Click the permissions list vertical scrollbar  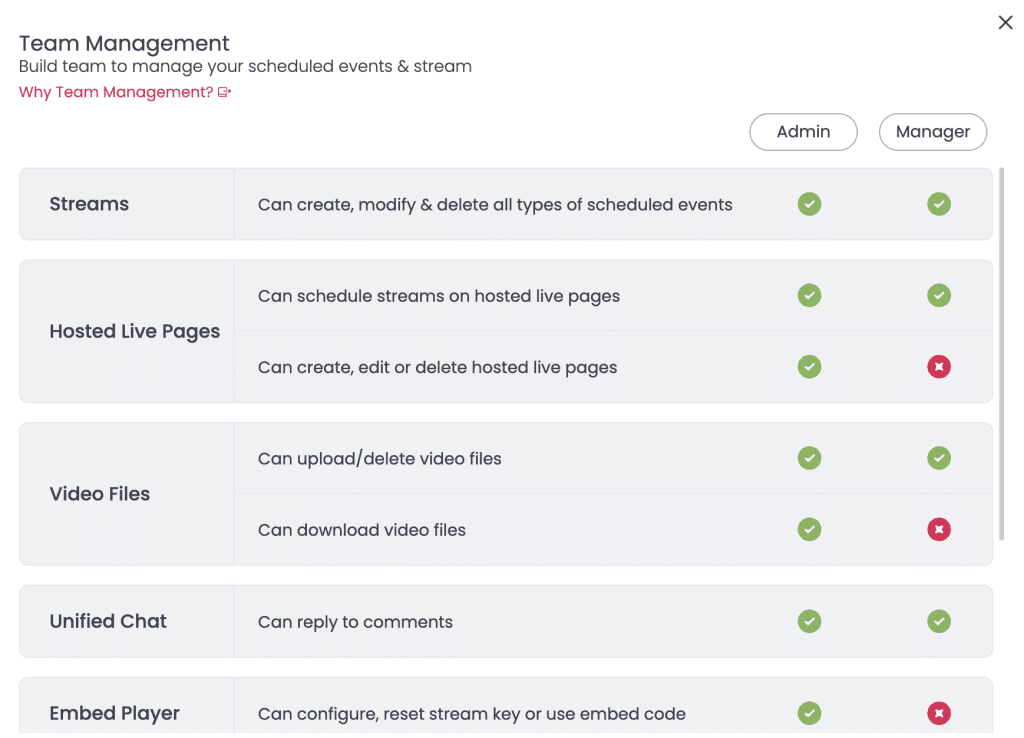pyautogui.click(x=1002, y=354)
